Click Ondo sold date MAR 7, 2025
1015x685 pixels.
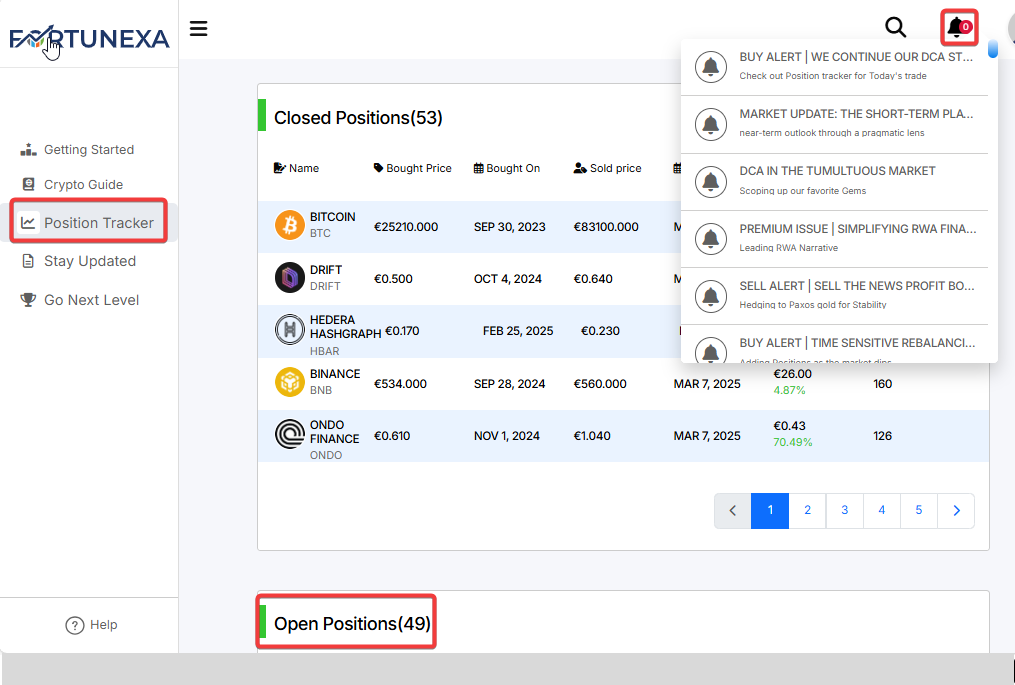click(x=707, y=436)
